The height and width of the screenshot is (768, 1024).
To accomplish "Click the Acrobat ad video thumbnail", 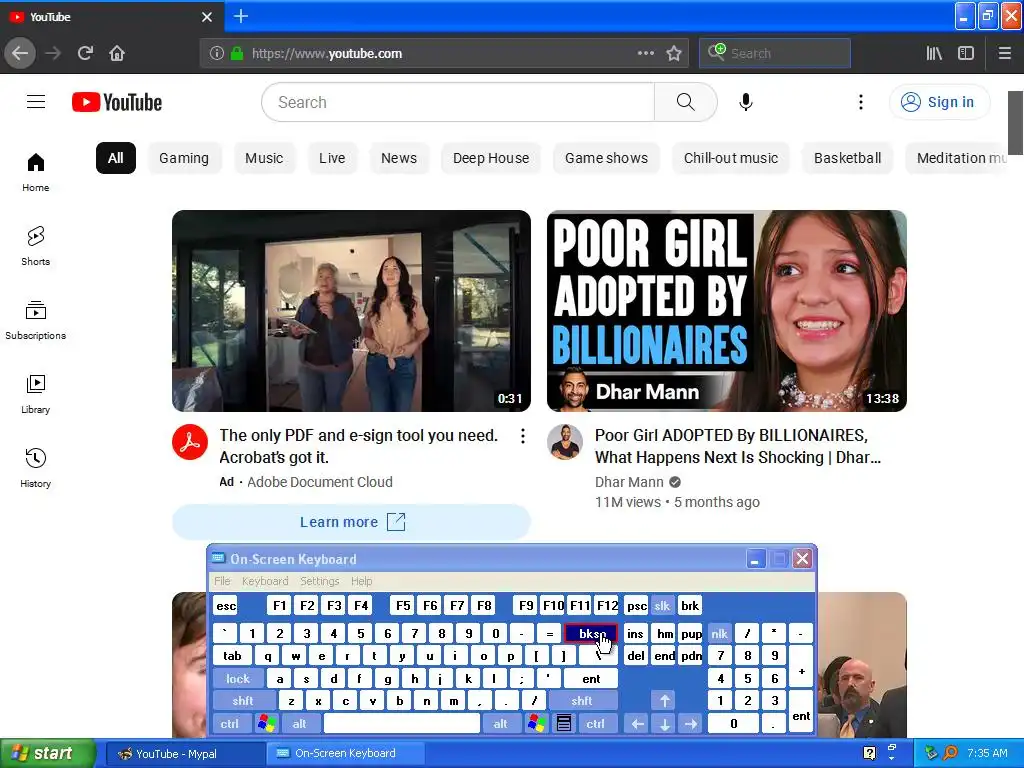I will (351, 311).
